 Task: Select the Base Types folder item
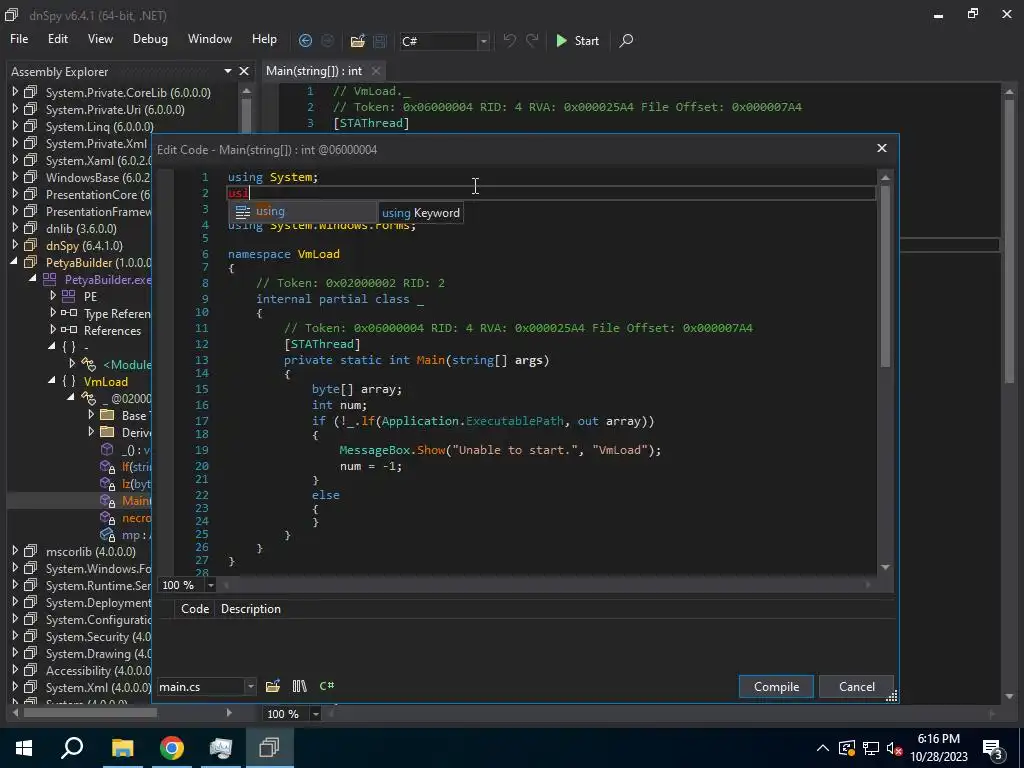[136, 415]
